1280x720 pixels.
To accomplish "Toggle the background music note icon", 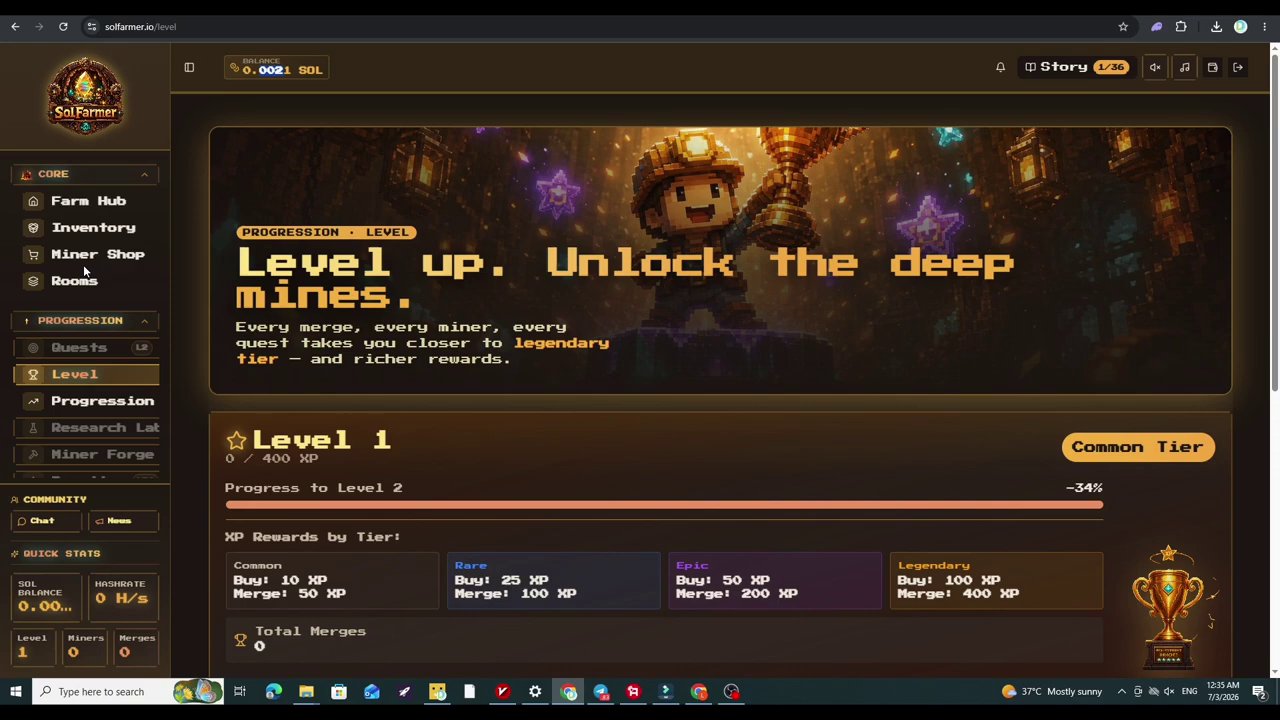I will 1184,67.
